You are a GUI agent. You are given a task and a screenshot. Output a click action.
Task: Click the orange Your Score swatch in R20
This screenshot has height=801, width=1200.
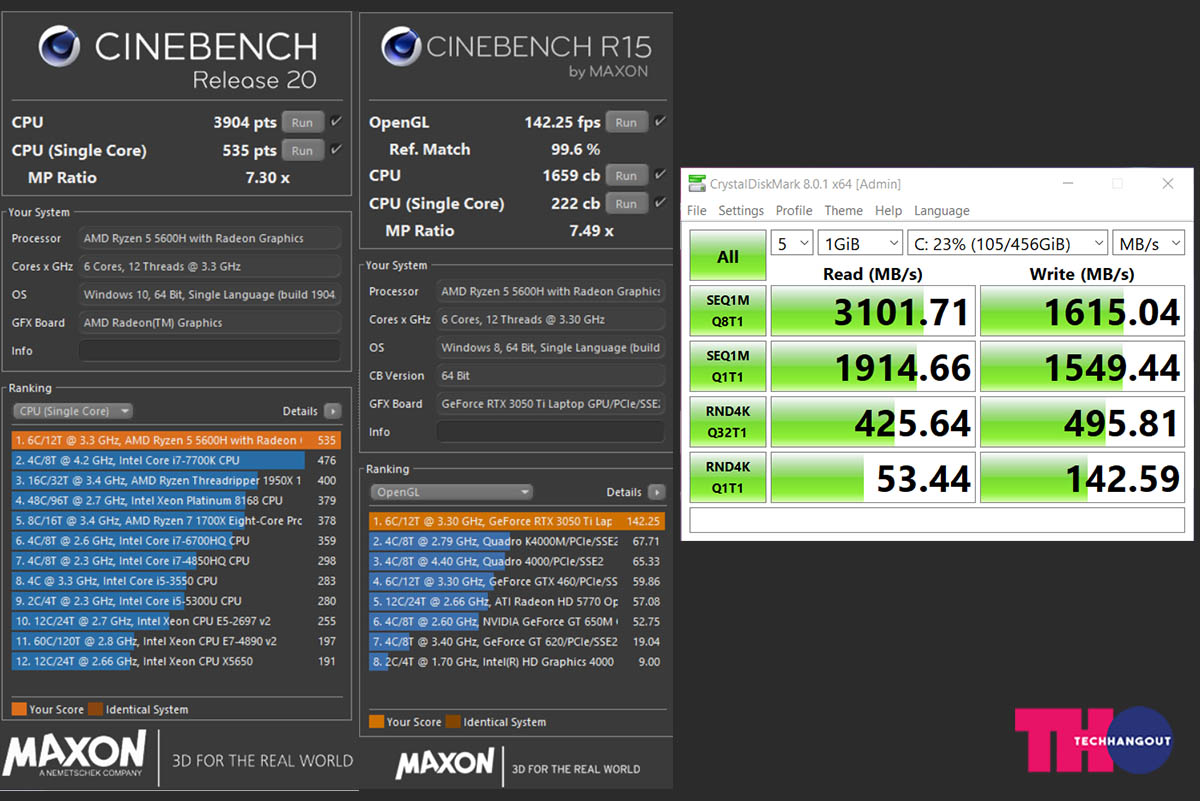tap(19, 709)
